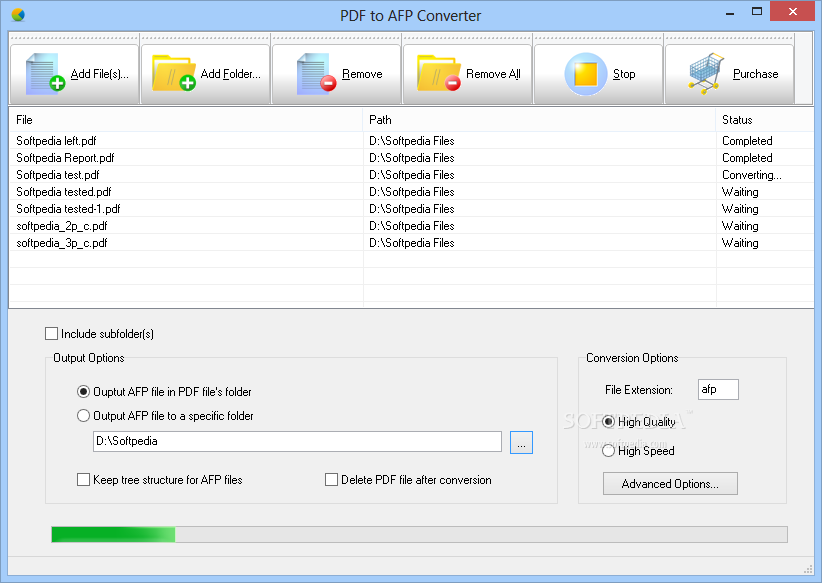Click the Add Folder toolbar button
The image size is (822, 583).
[206, 74]
